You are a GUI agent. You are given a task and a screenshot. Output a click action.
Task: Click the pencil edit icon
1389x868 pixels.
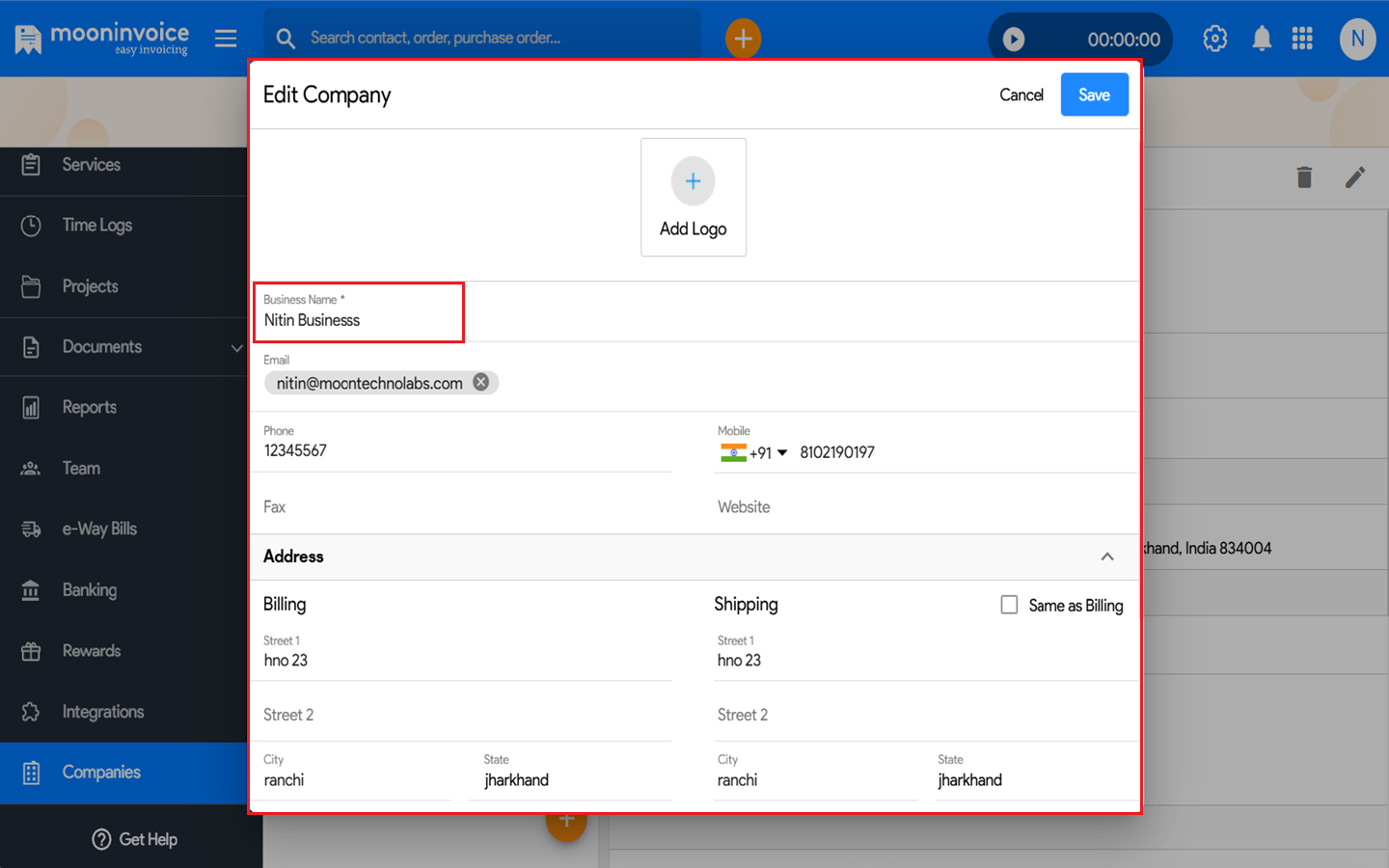1355,177
